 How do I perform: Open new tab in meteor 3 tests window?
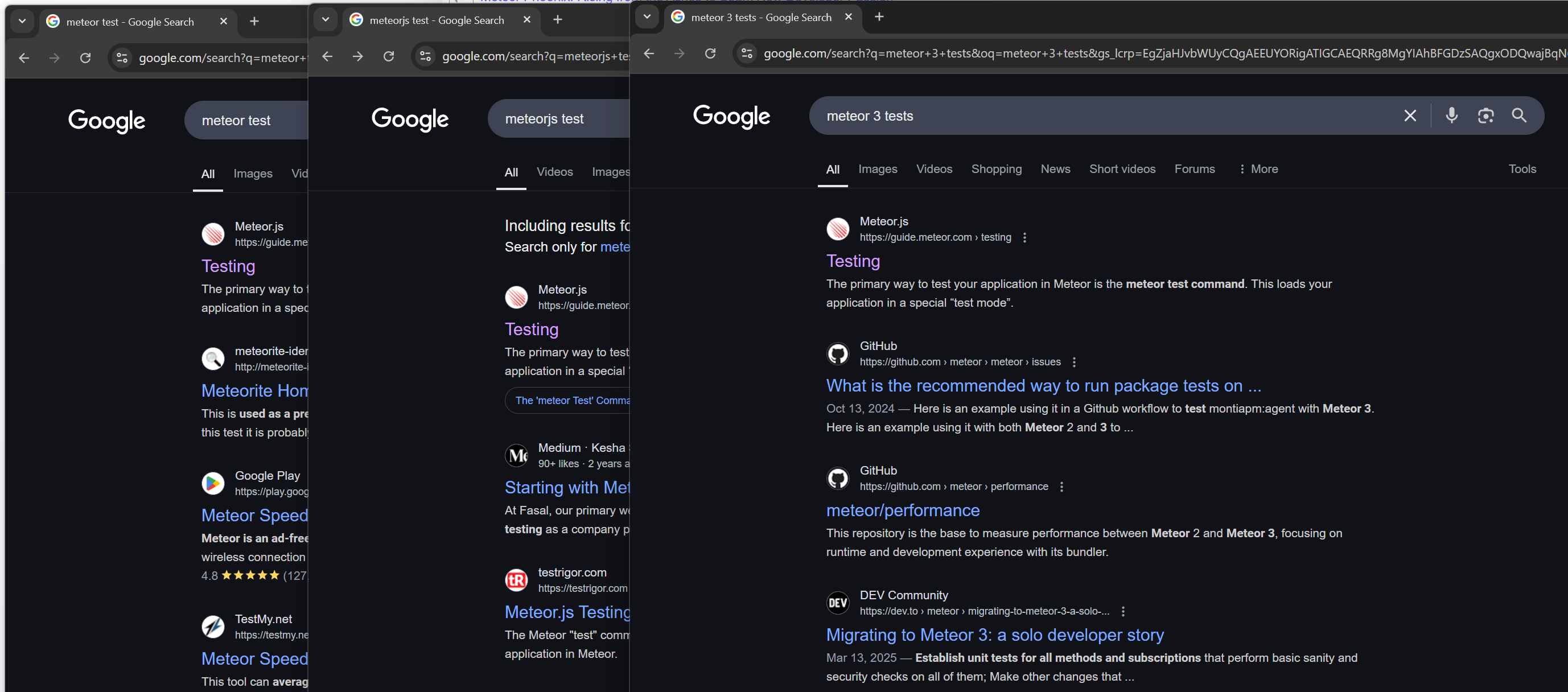tap(879, 17)
